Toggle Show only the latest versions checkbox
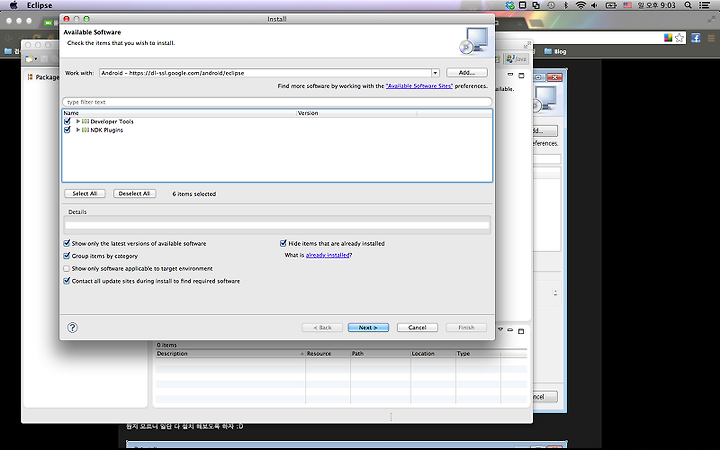The image size is (720, 450). pyautogui.click(x=67, y=243)
